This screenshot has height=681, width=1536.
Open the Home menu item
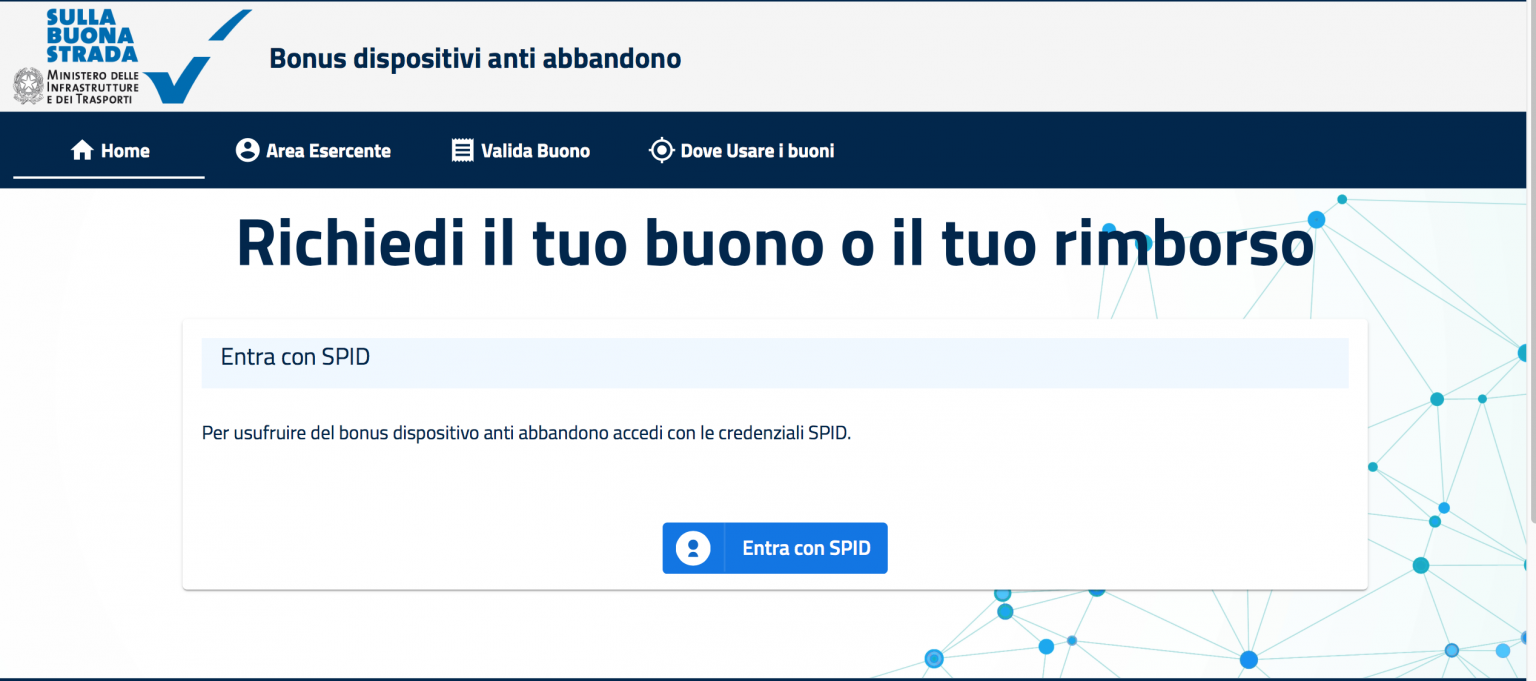tap(109, 150)
